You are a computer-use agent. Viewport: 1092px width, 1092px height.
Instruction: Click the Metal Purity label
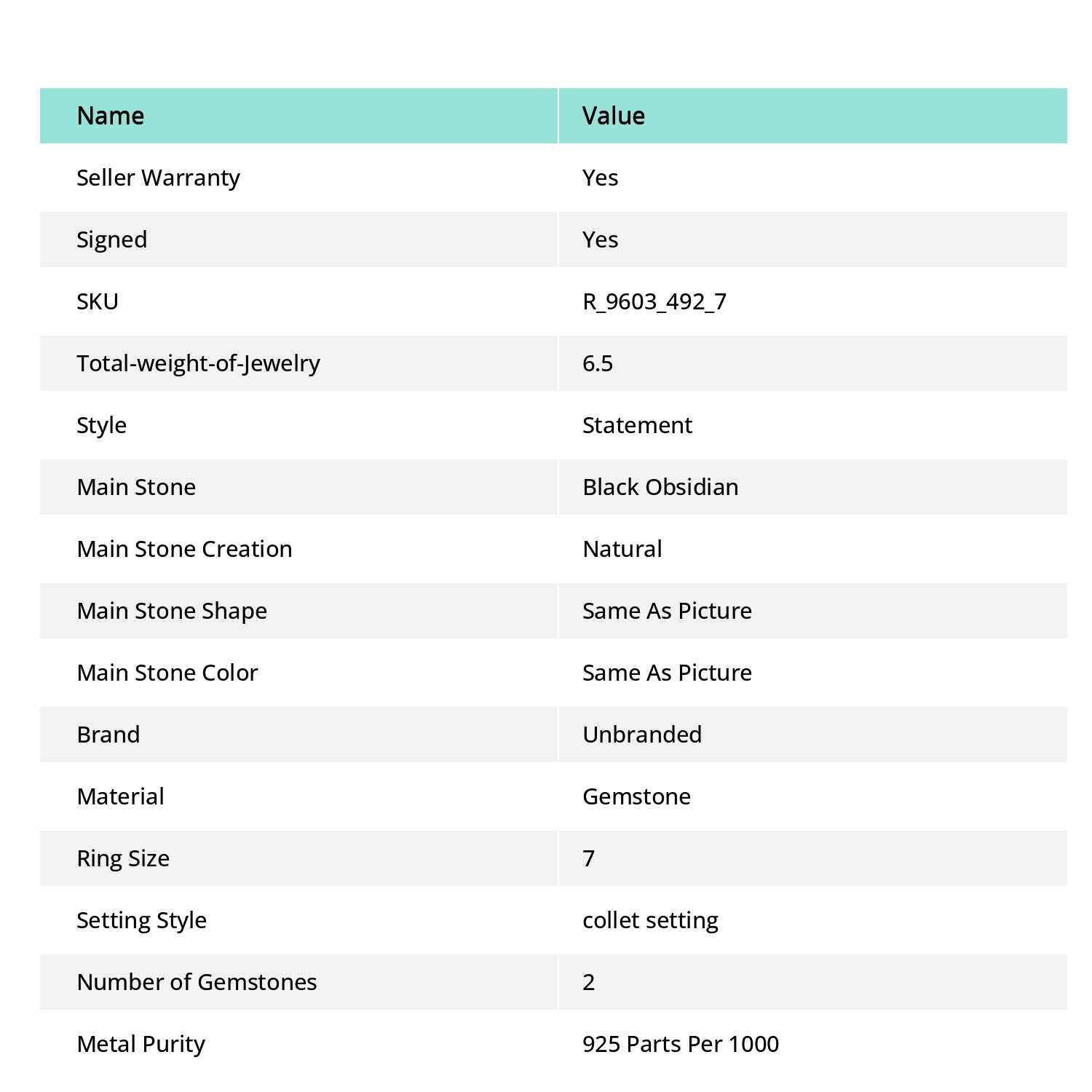tap(141, 1044)
